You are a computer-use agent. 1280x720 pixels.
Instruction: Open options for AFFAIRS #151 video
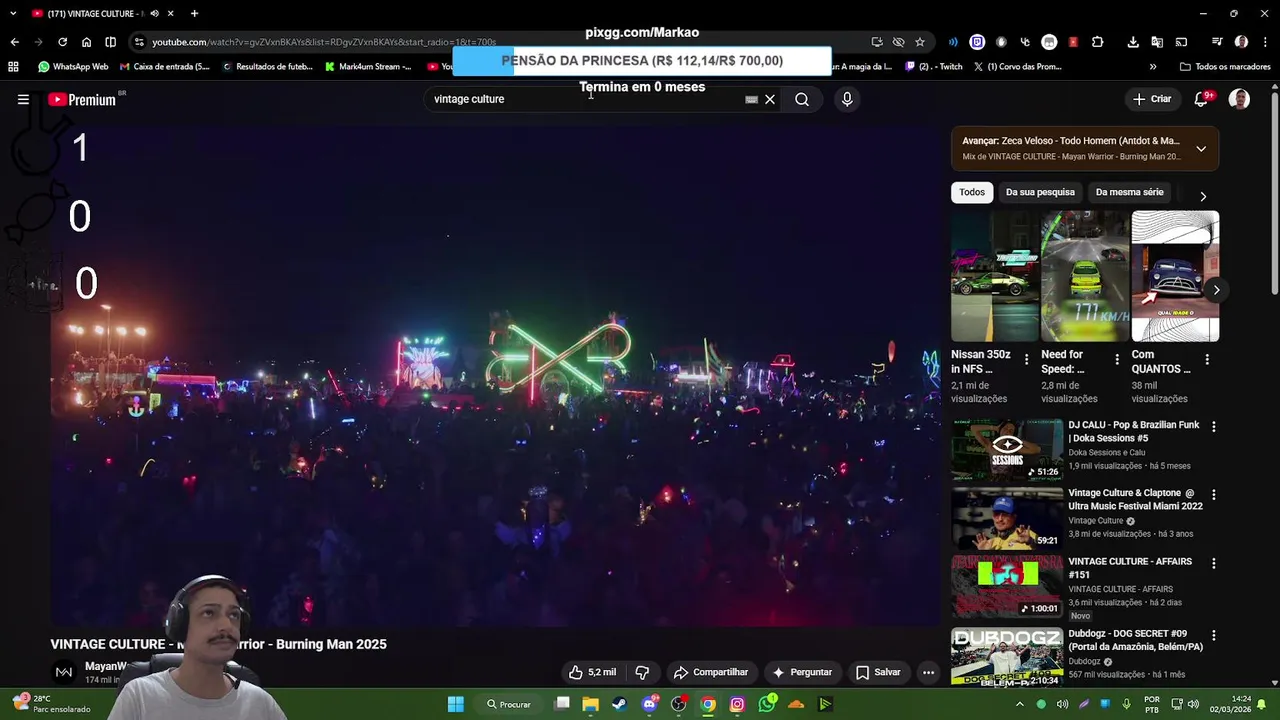[x=1214, y=563]
